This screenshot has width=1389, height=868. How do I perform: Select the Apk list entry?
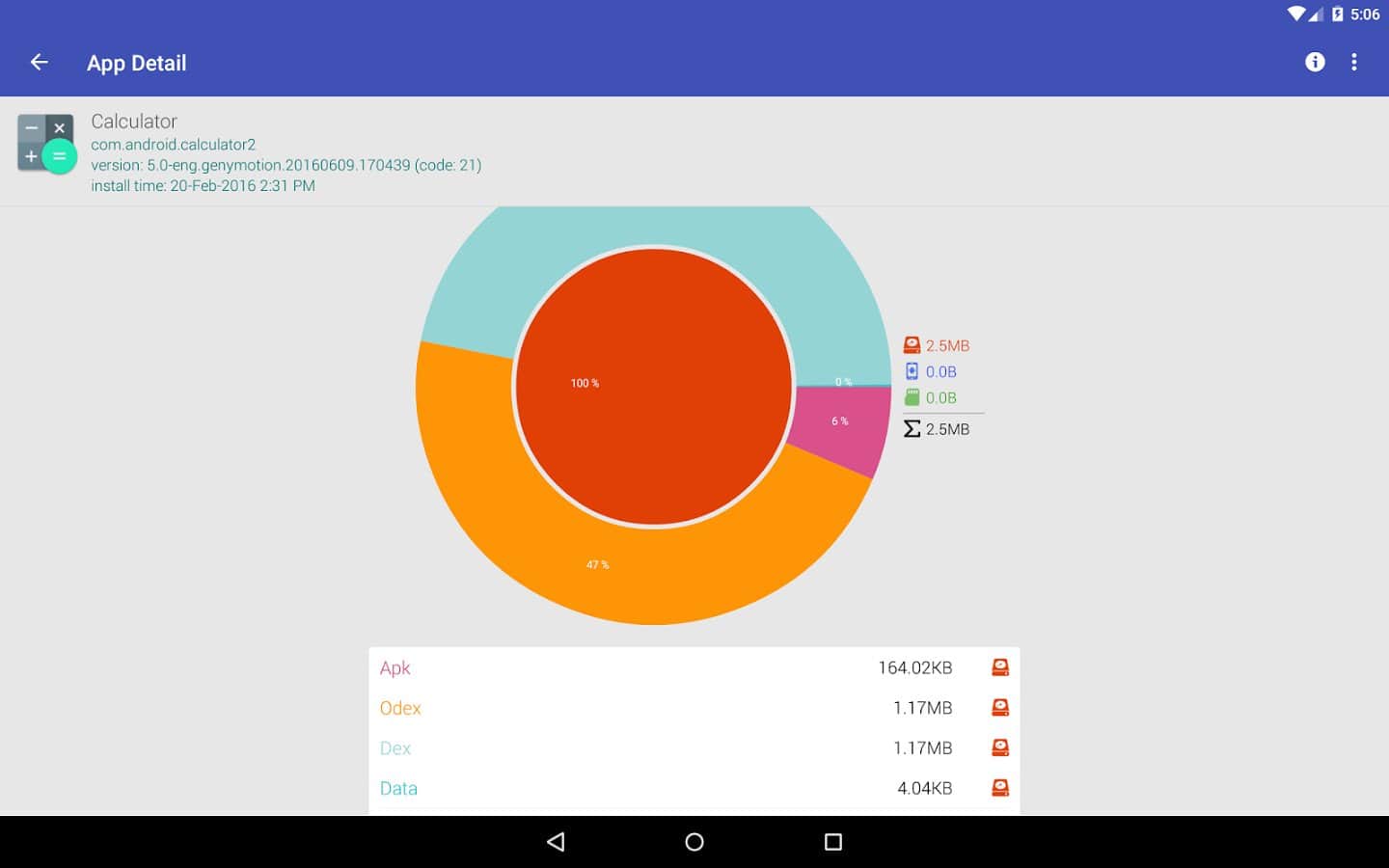(666, 667)
